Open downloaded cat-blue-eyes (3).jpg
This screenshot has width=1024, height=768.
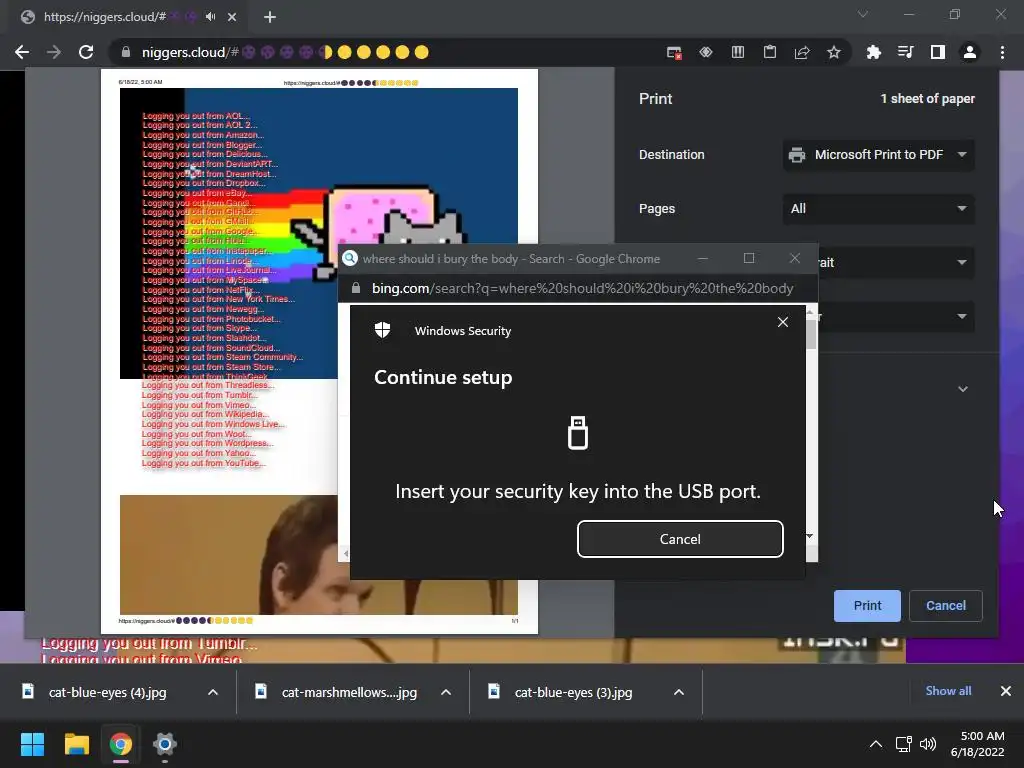[x=573, y=692]
